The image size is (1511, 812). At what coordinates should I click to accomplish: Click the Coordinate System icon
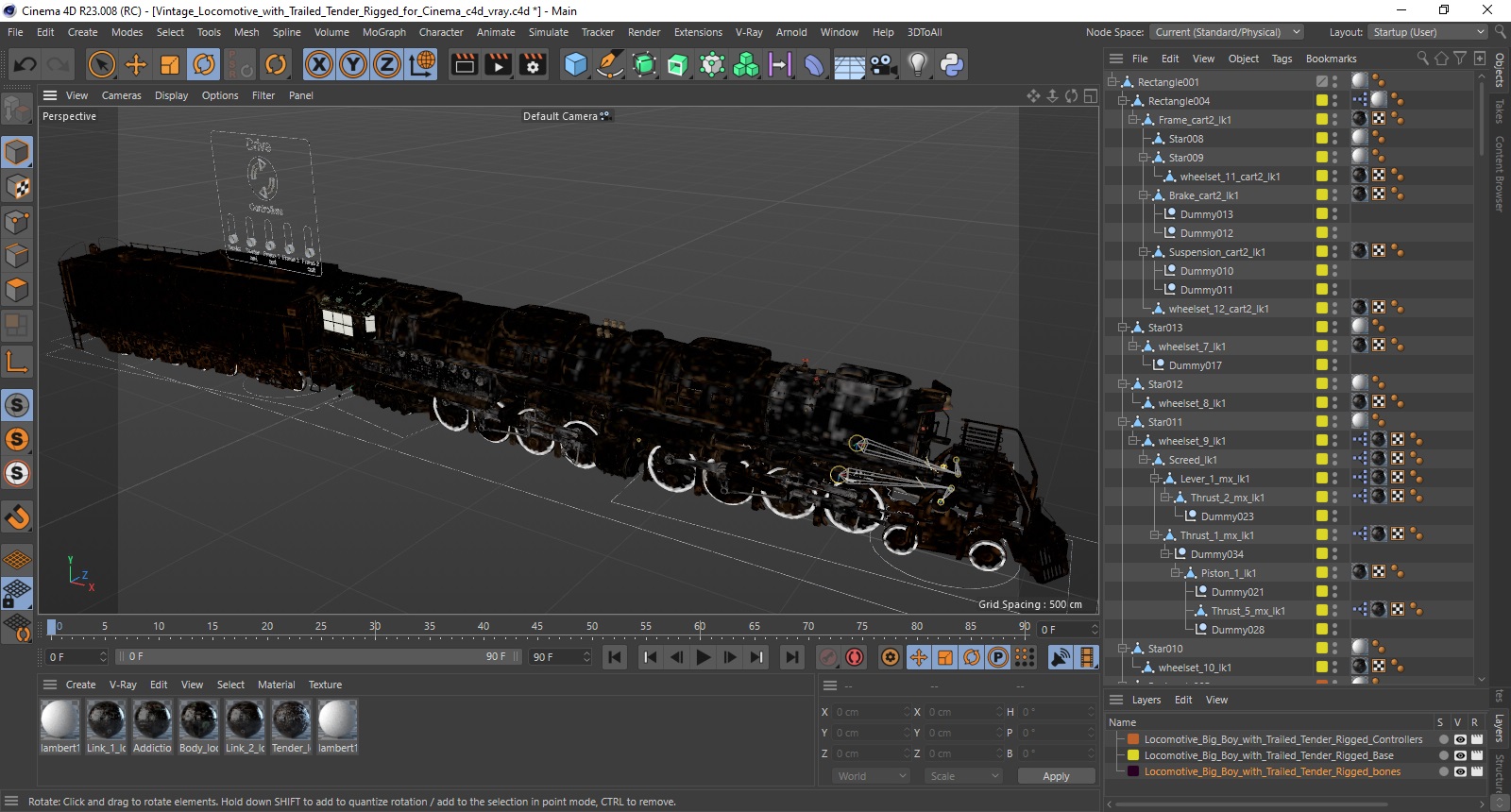click(422, 64)
